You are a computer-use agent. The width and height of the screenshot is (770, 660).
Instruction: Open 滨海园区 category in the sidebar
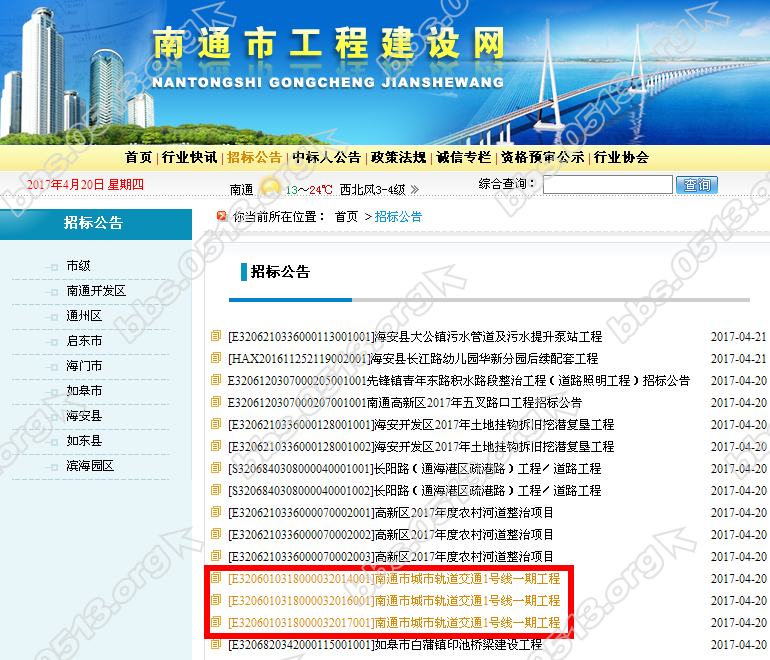(90, 466)
